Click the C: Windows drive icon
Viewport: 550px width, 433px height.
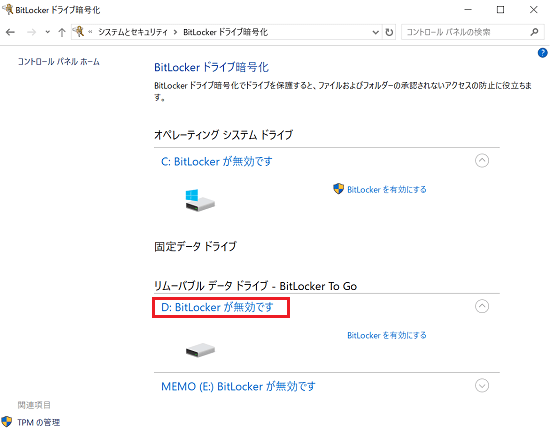(200, 200)
